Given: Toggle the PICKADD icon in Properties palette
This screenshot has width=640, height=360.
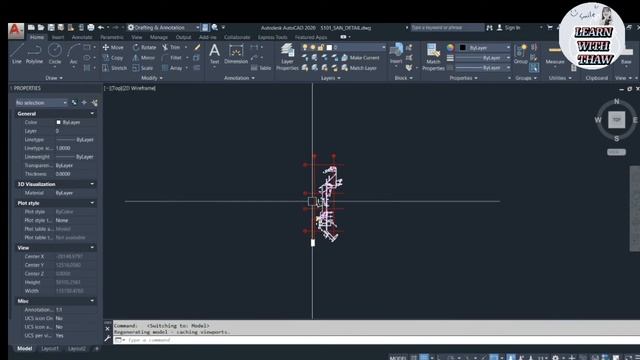Looking at the screenshot, I should coord(74,102).
